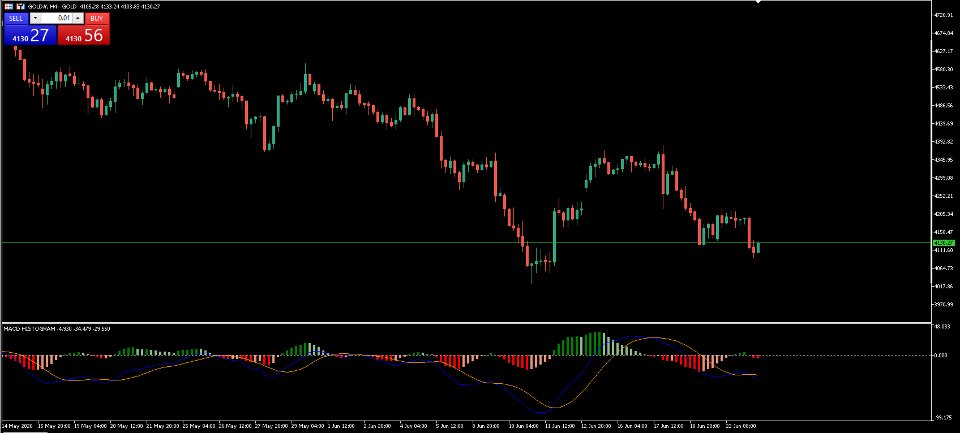Click the 4486.56 price level on axis
This screenshot has width=960, height=433.
pos(942,105)
